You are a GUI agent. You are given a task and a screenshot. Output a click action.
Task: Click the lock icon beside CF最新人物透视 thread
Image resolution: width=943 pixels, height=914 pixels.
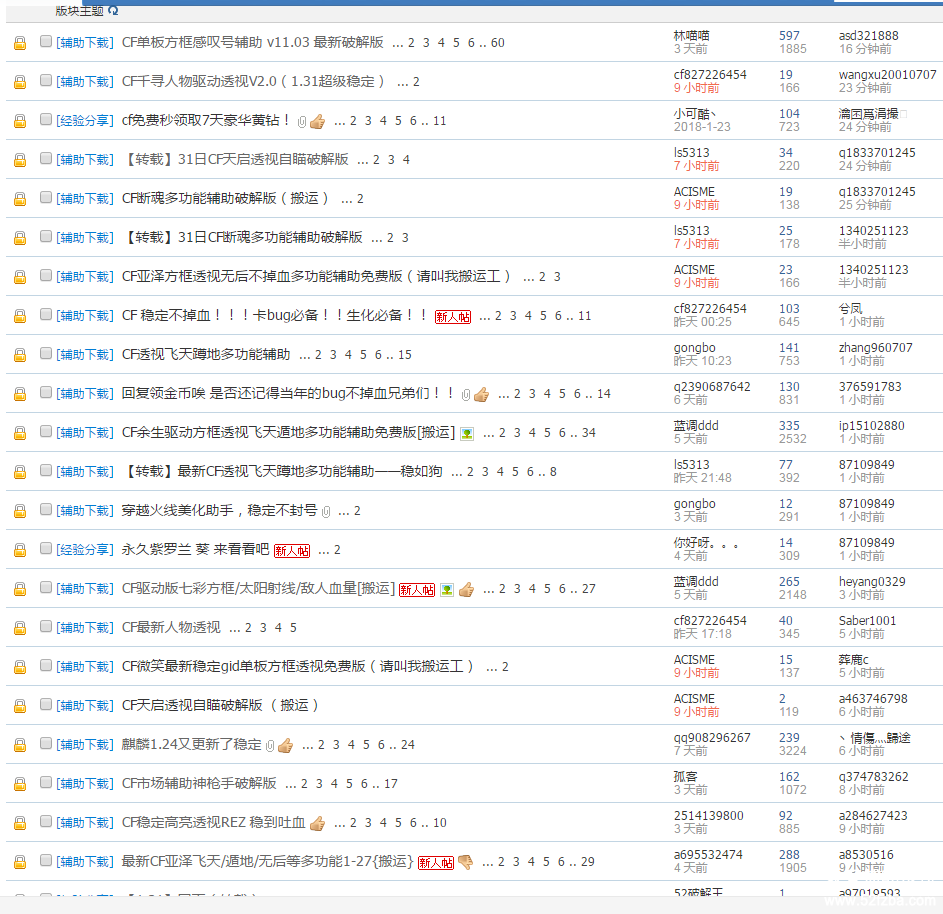[x=20, y=628]
